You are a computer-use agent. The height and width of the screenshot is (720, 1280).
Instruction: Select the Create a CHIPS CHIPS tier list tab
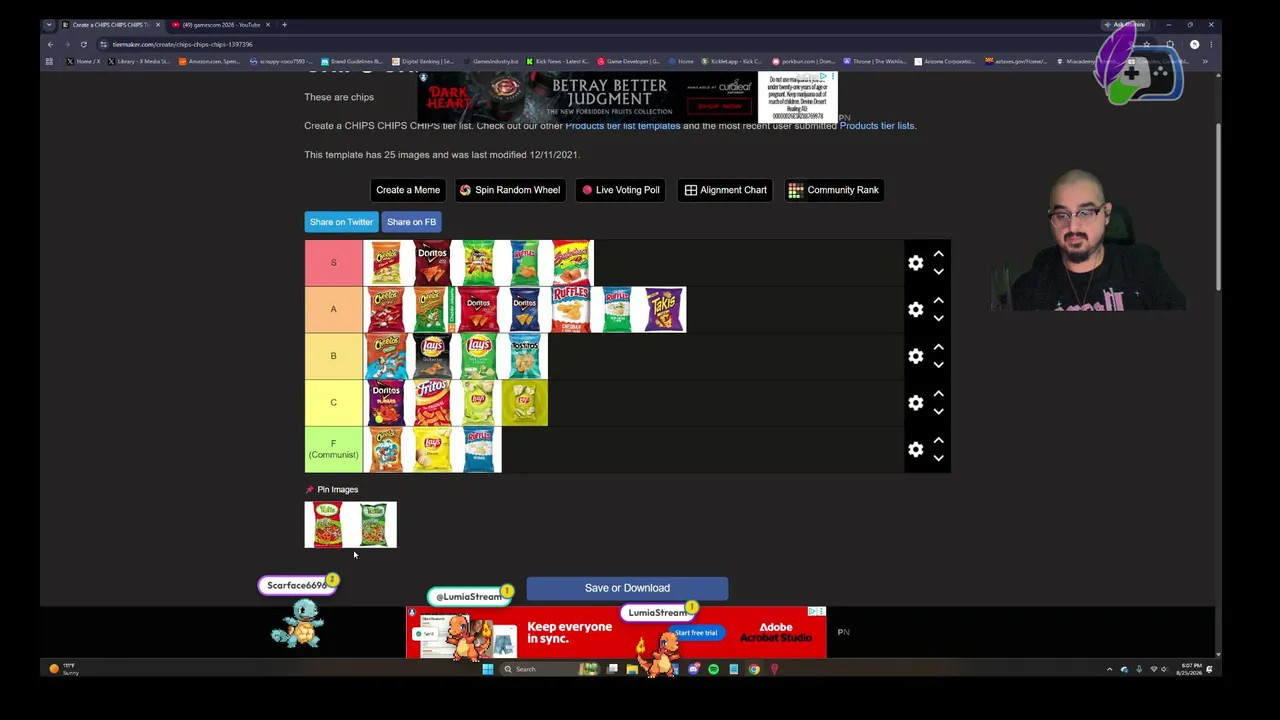(110, 25)
